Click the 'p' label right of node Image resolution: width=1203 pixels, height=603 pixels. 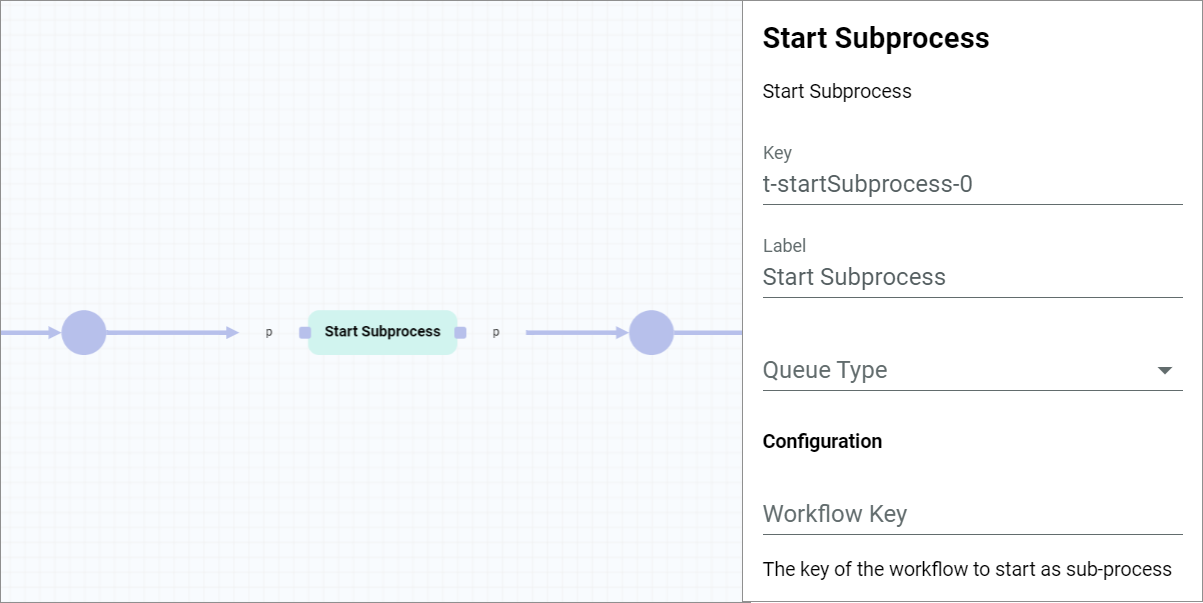click(496, 332)
